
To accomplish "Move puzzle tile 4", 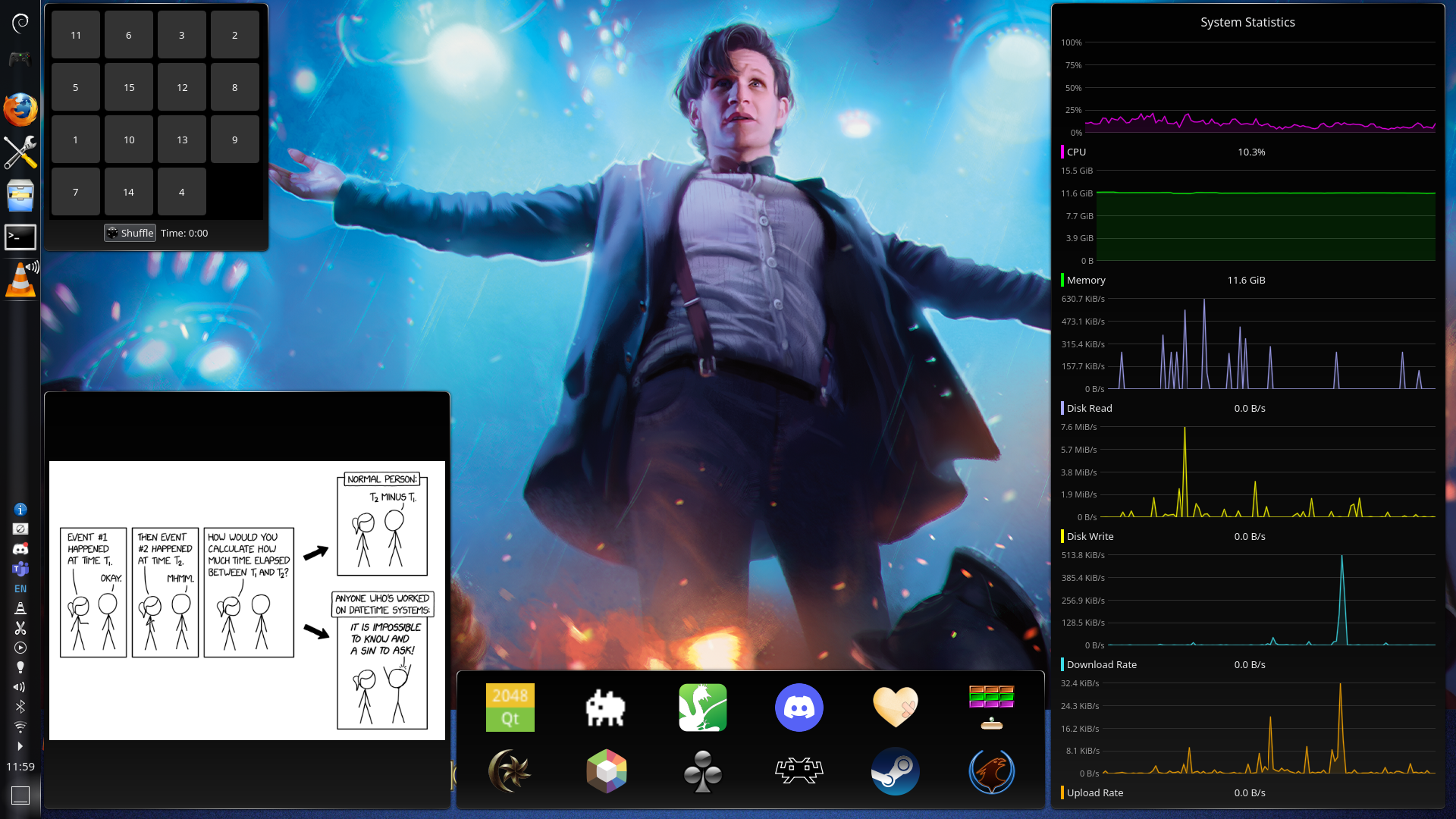I will [x=182, y=192].
